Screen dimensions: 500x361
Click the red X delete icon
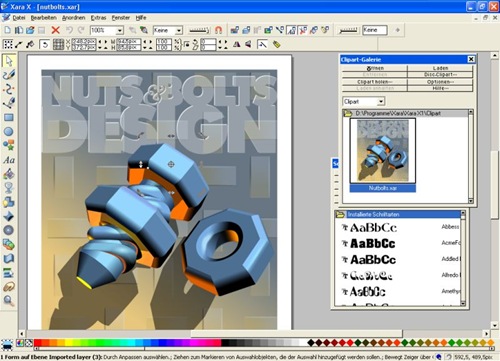[55, 30]
